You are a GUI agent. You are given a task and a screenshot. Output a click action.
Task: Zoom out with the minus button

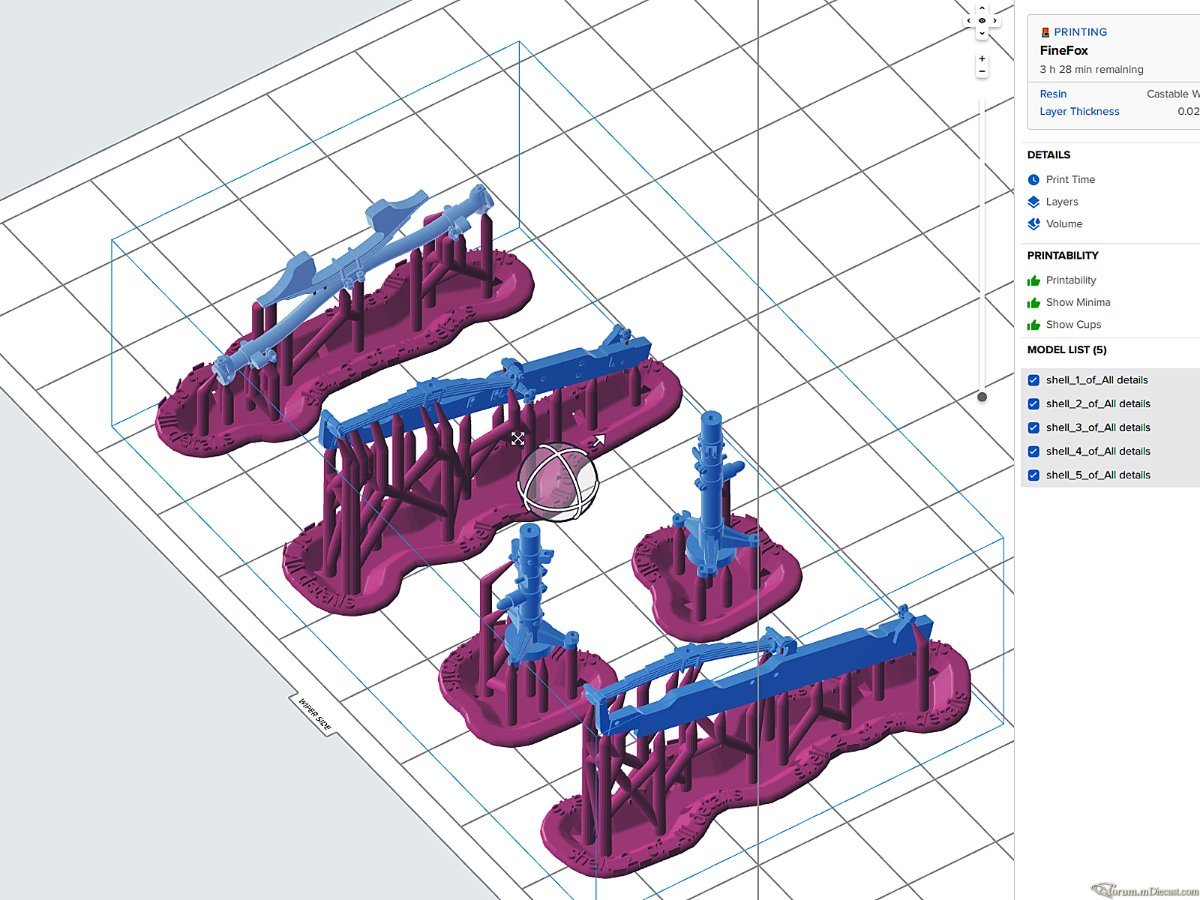982,72
